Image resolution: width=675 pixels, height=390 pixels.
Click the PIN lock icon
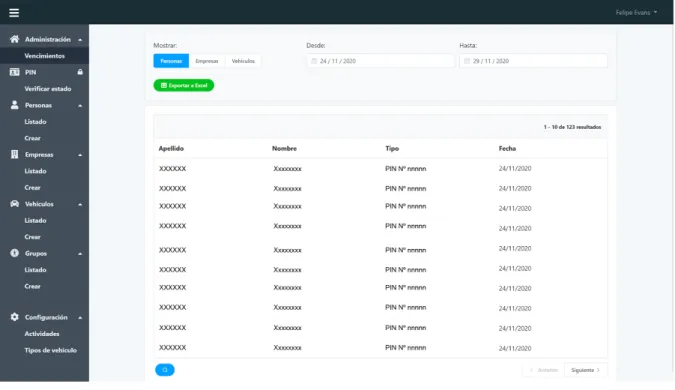pyautogui.click(x=80, y=72)
